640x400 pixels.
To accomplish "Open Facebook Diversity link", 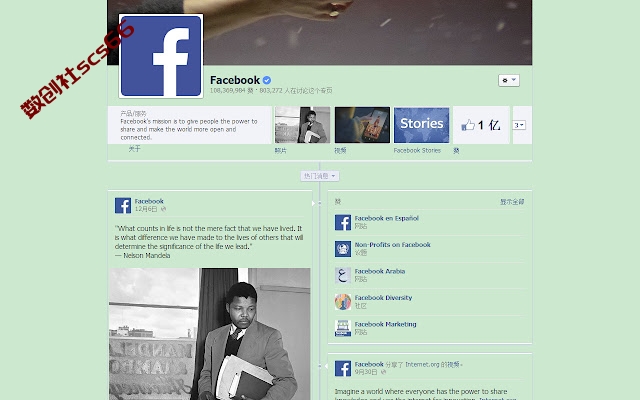I will pyautogui.click(x=383, y=298).
